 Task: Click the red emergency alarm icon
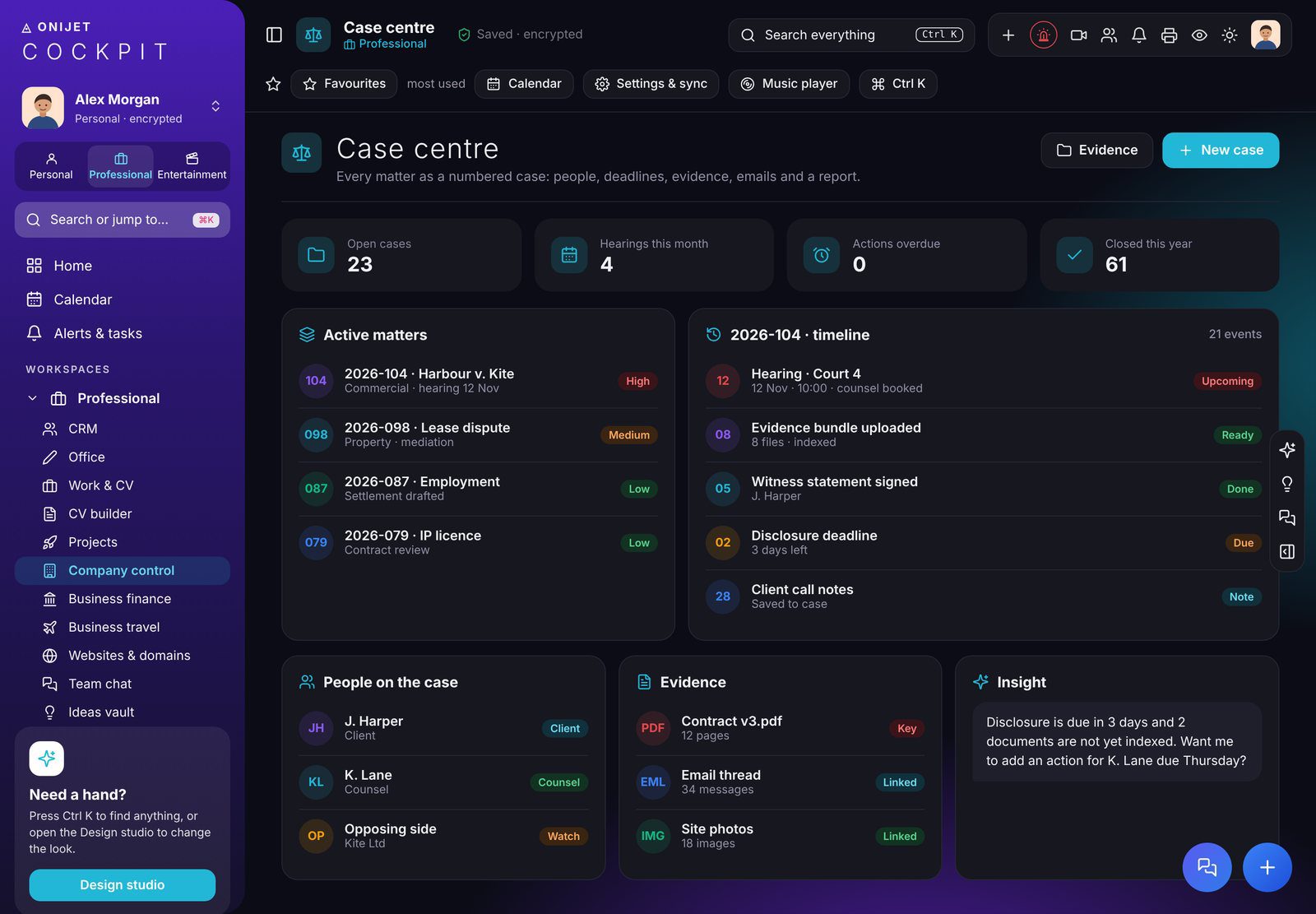click(1043, 35)
